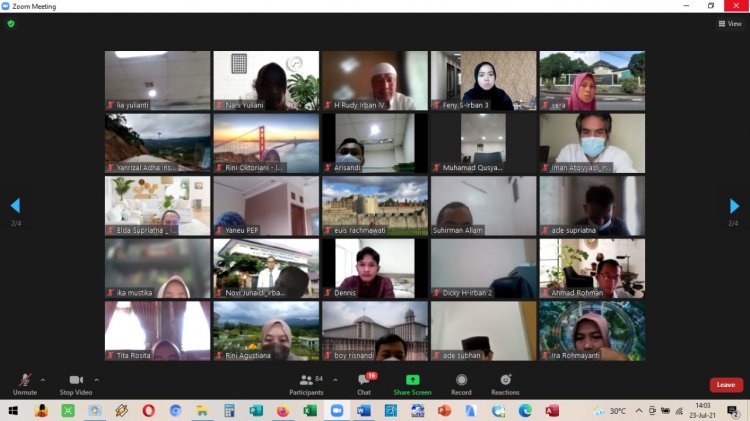Open Microsoft Edge from the taskbar
This screenshot has height=421, width=750.
click(x=525, y=410)
